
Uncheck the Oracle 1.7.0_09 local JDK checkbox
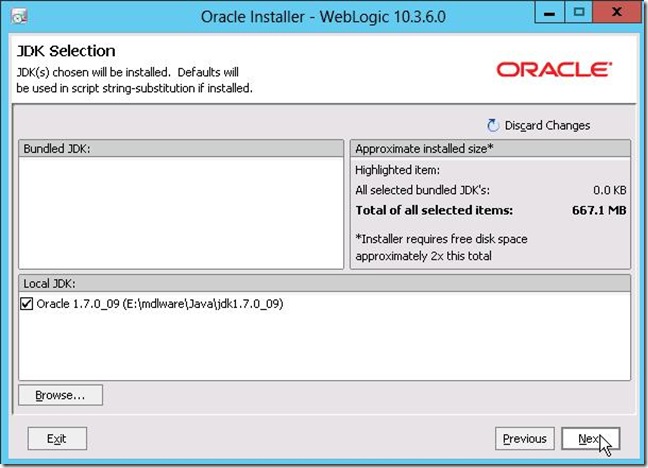coord(26,304)
